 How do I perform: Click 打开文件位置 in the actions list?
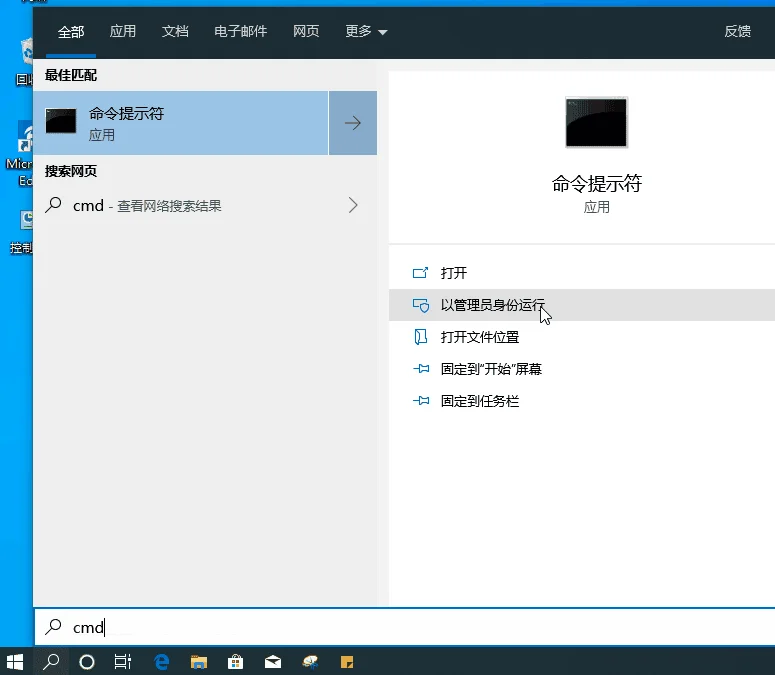(480, 337)
